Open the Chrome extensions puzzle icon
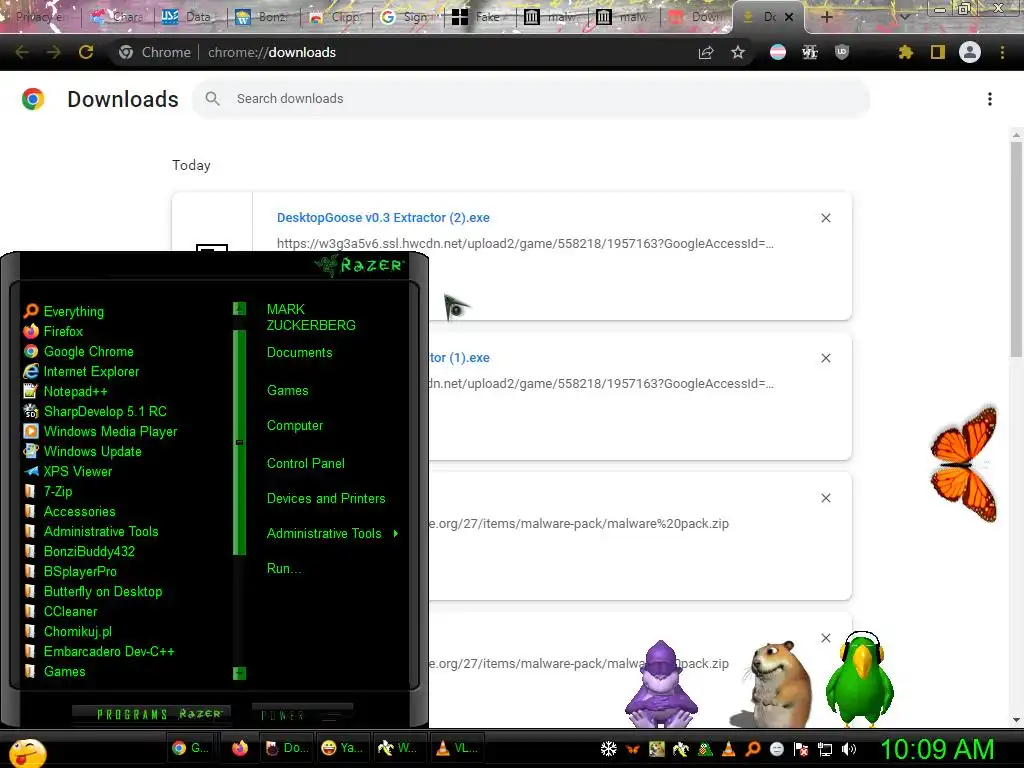This screenshot has width=1024, height=768. tap(906, 52)
